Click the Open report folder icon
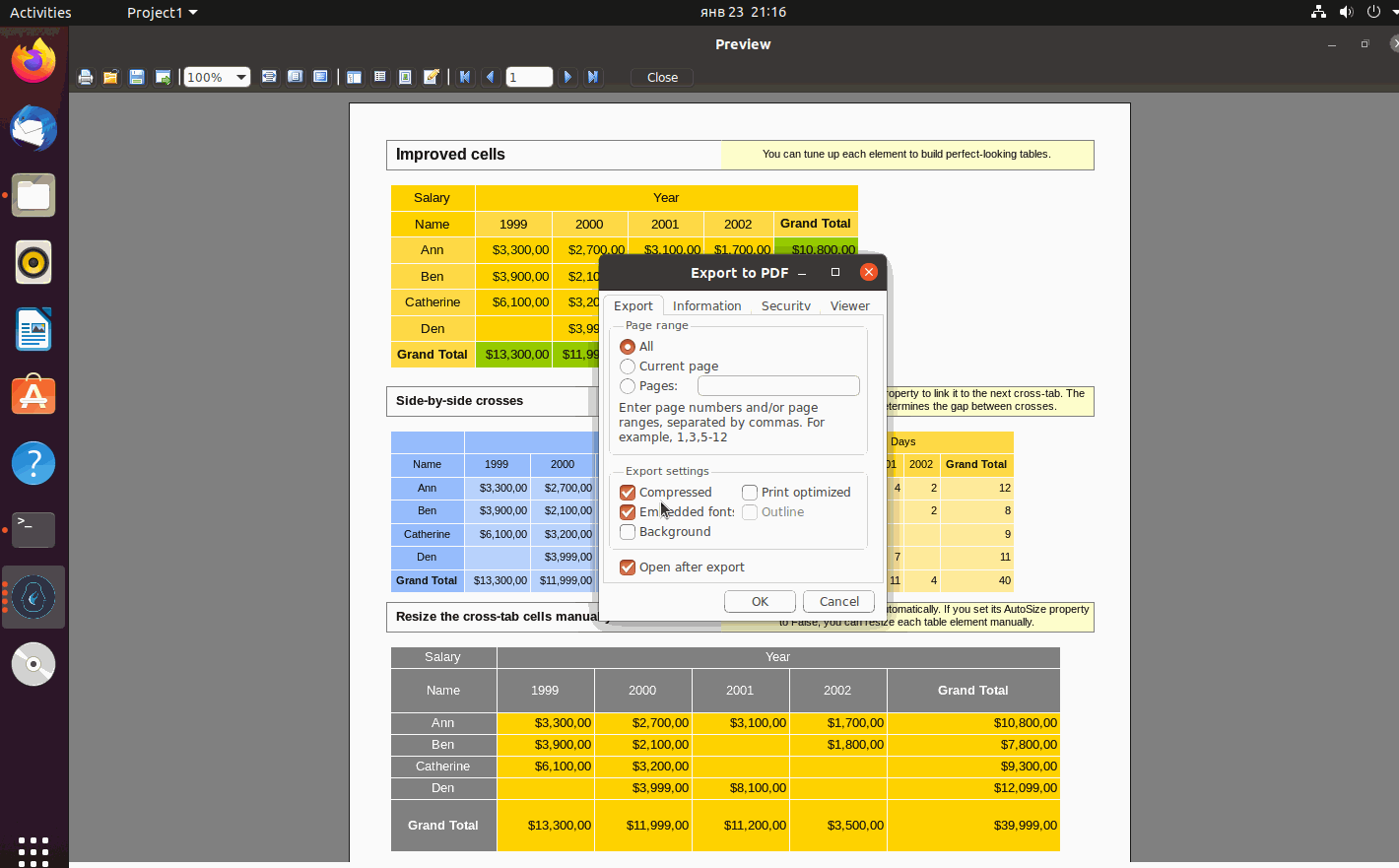The image size is (1399, 868). point(111,77)
